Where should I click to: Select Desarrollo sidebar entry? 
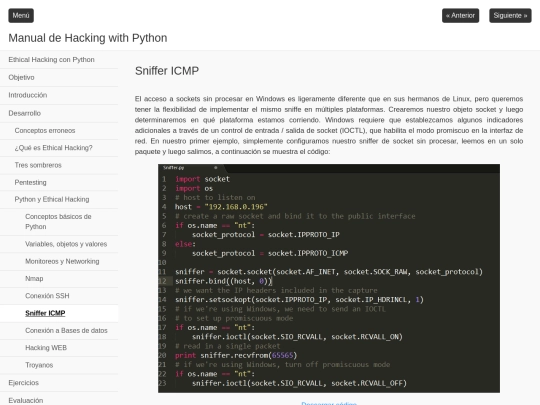coord(24,113)
